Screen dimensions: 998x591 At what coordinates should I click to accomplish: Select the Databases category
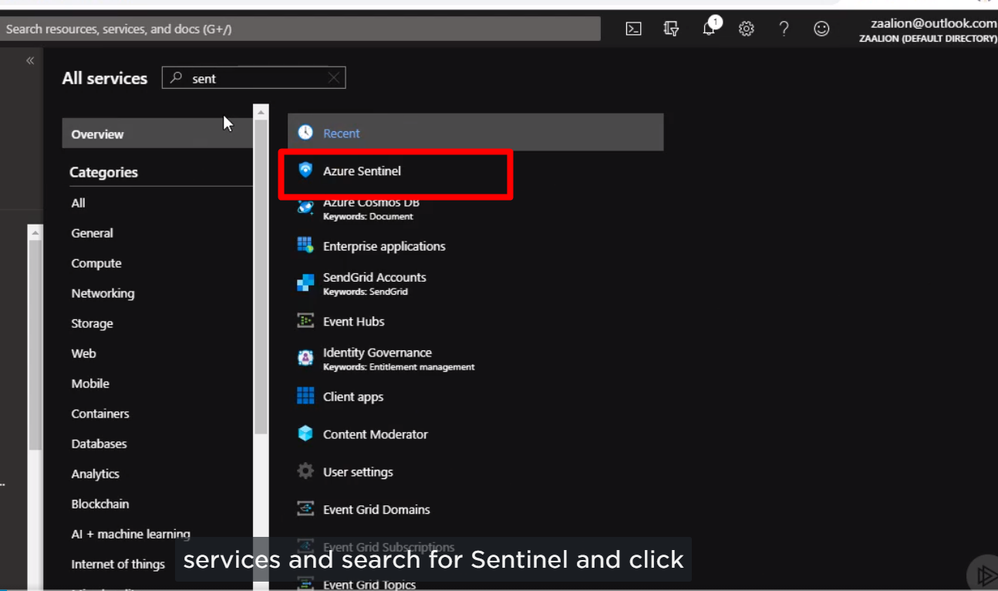99,443
